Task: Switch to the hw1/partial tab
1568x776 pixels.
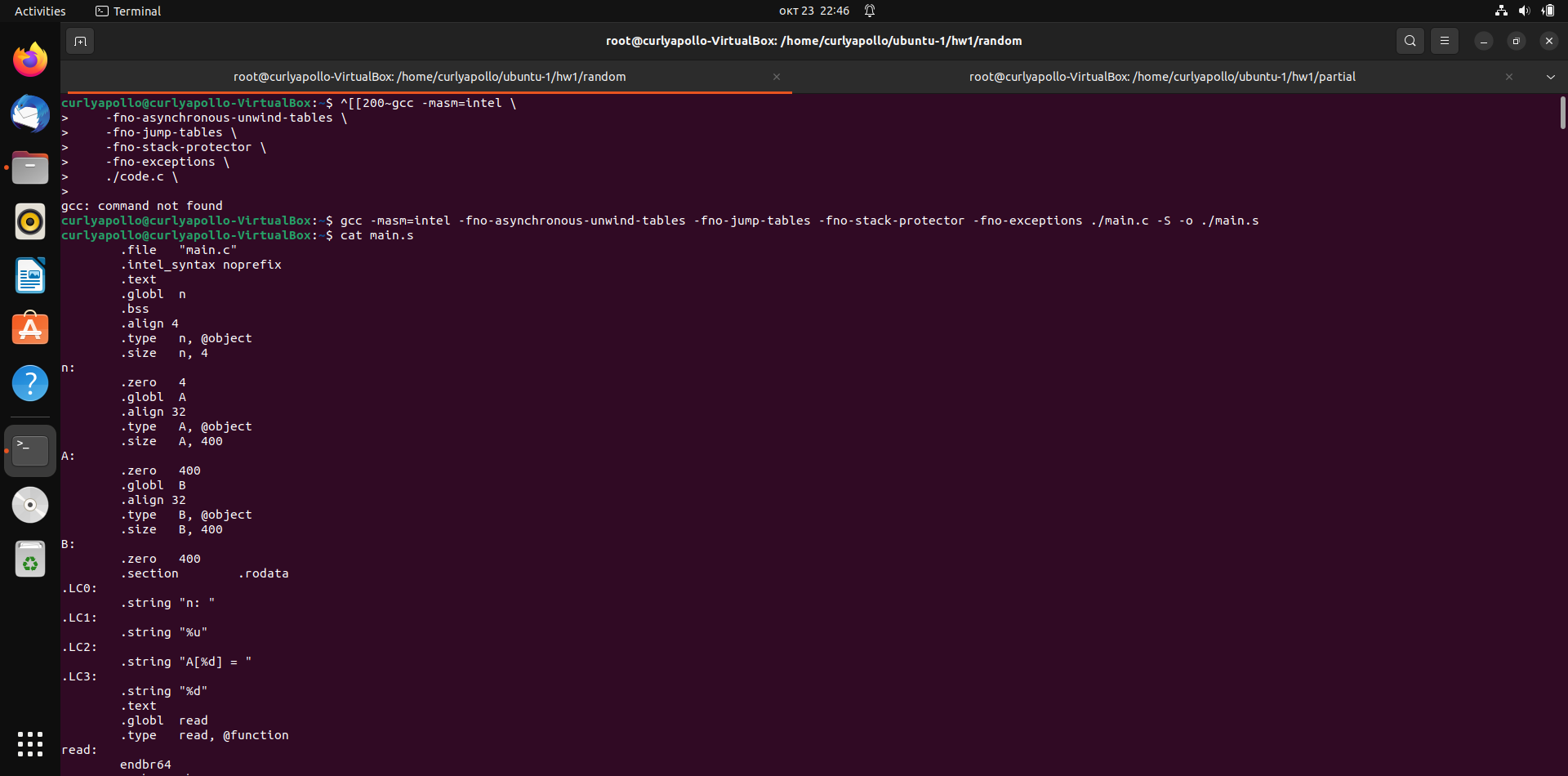Action: [x=1162, y=77]
